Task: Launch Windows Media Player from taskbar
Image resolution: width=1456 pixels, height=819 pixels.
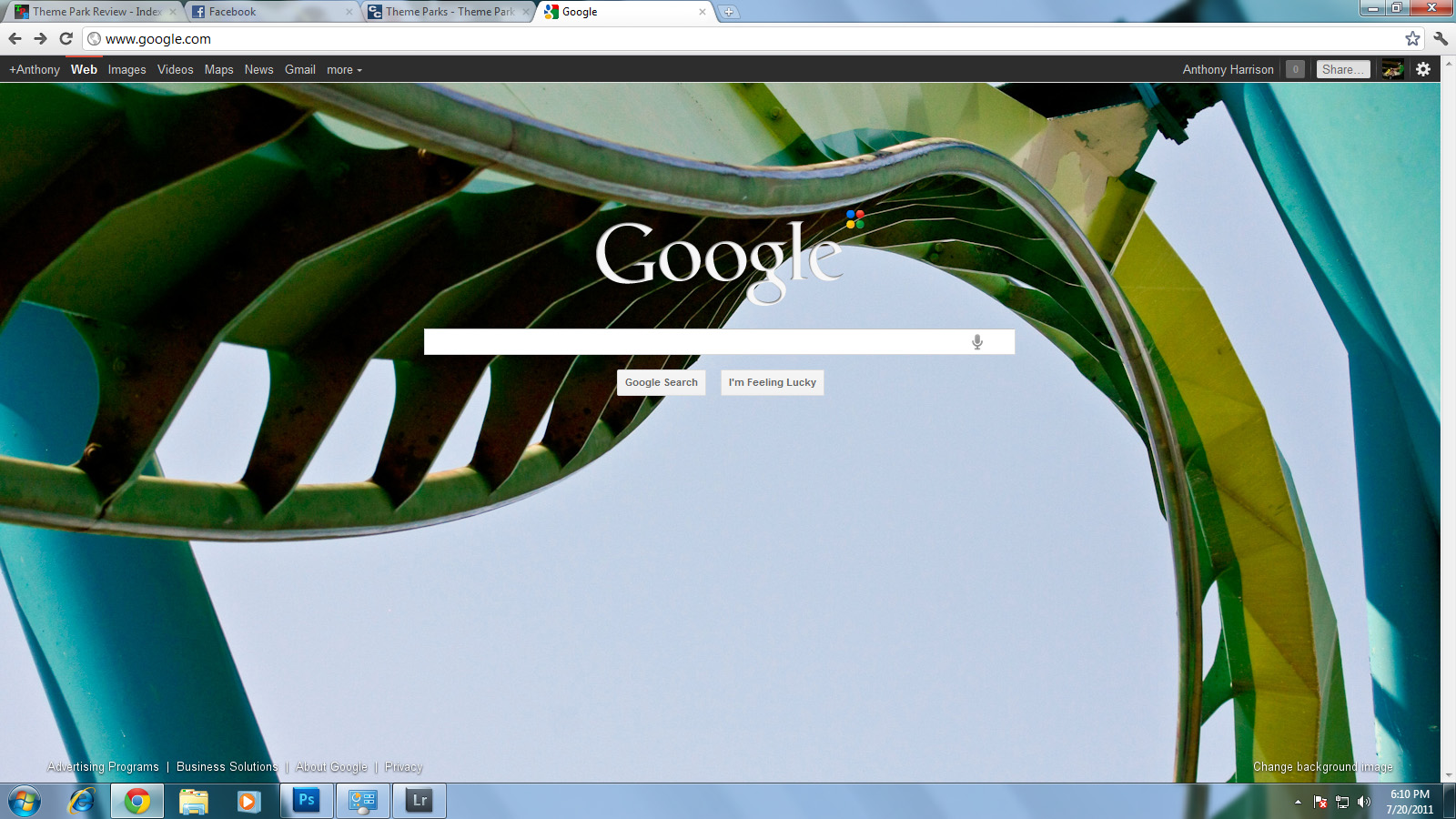Action: tap(248, 802)
